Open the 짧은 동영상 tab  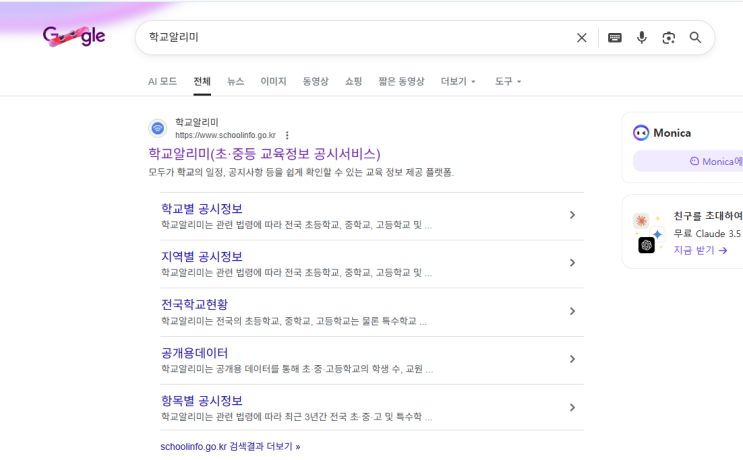point(401,81)
